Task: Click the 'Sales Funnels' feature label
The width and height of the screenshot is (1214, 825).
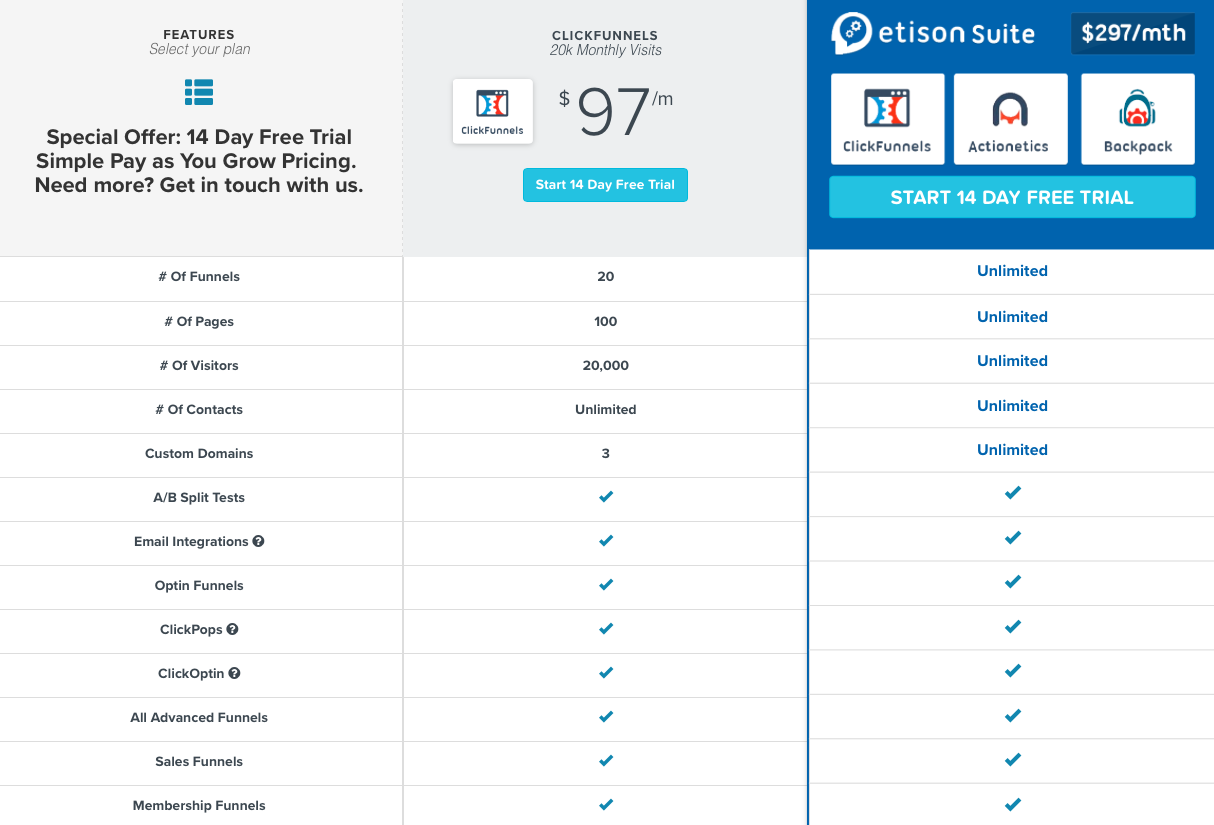Action: click(x=199, y=762)
